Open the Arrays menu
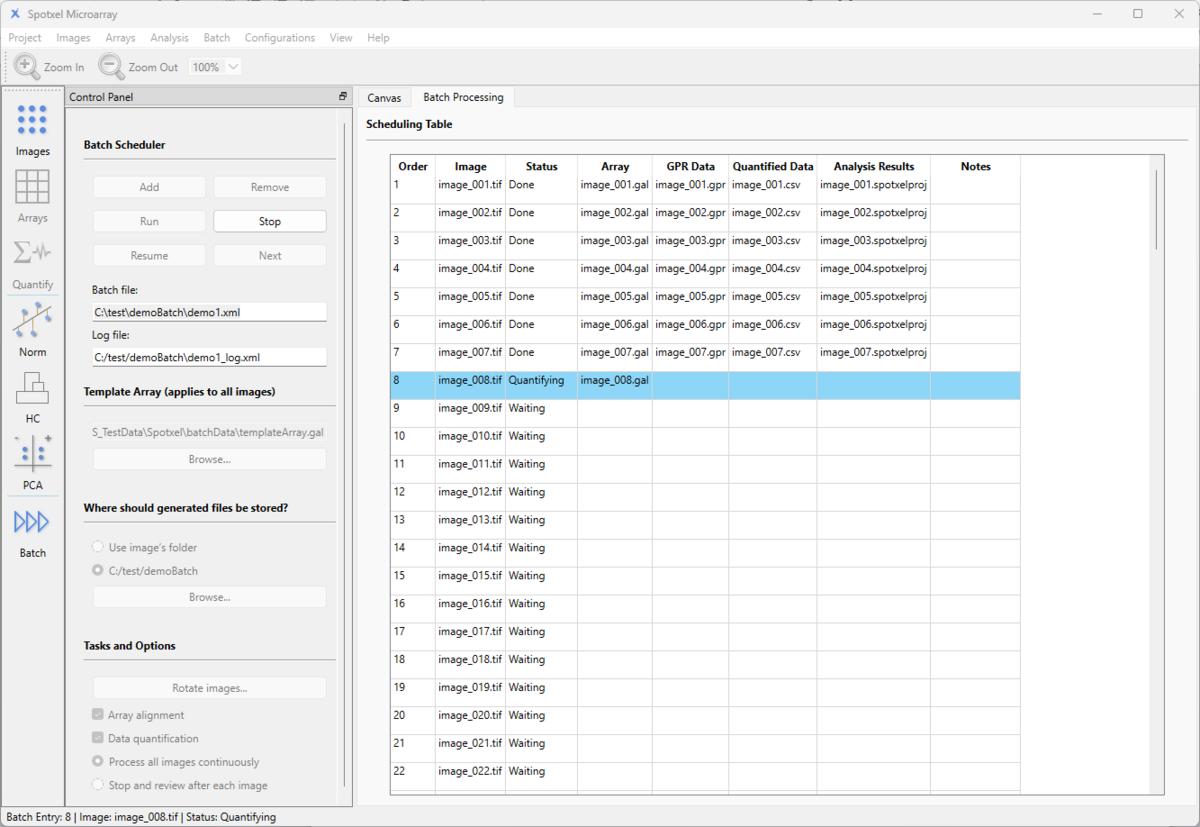 point(120,38)
